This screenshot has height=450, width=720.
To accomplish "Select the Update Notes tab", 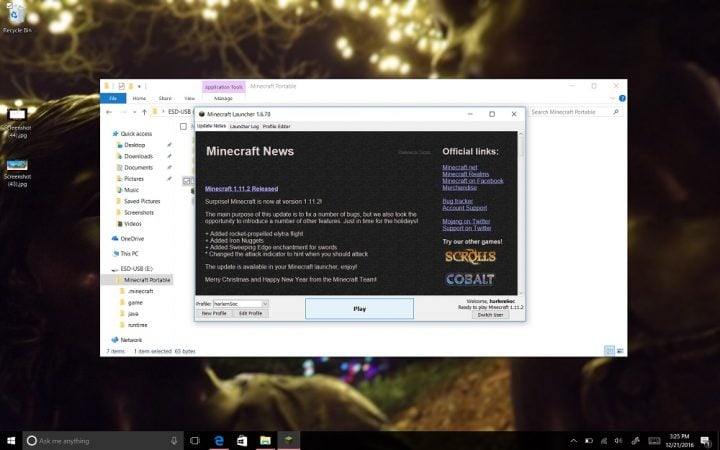I will 211,126.
